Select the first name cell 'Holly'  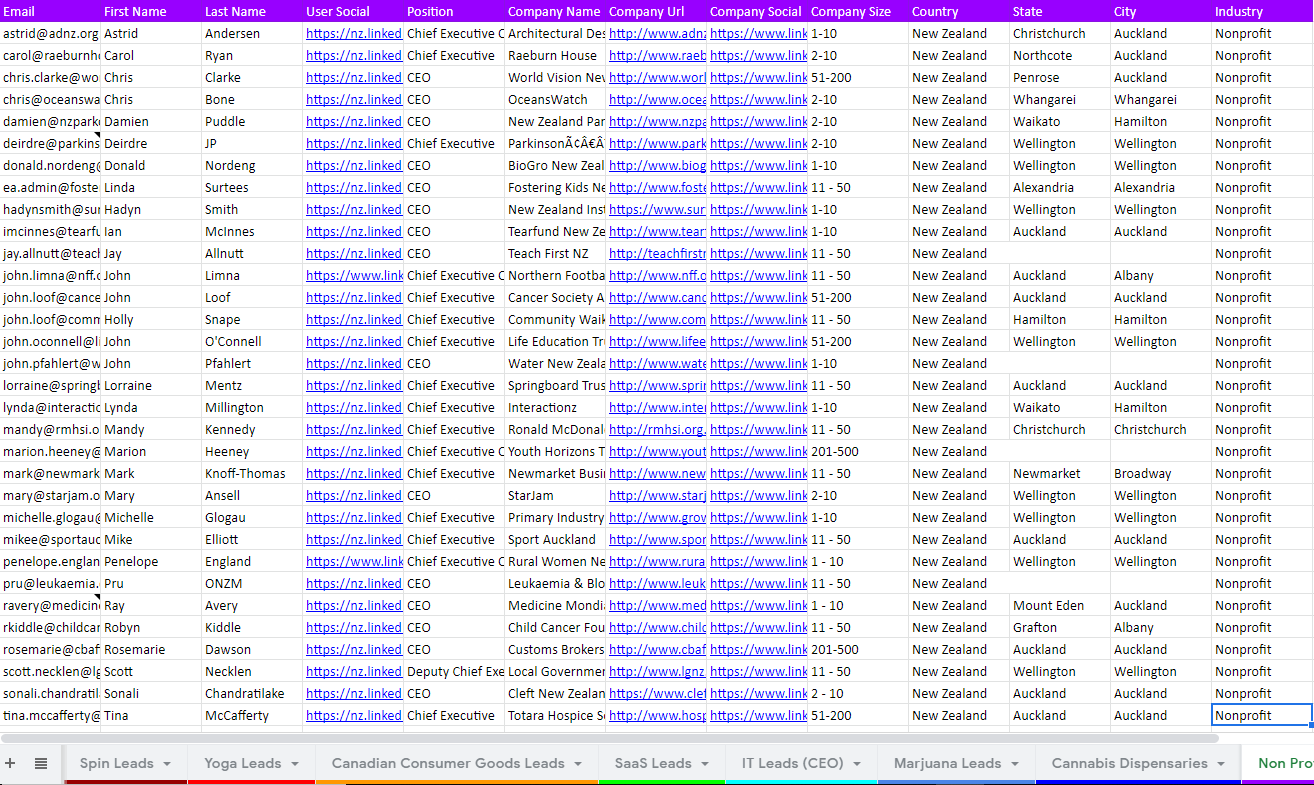click(151, 319)
